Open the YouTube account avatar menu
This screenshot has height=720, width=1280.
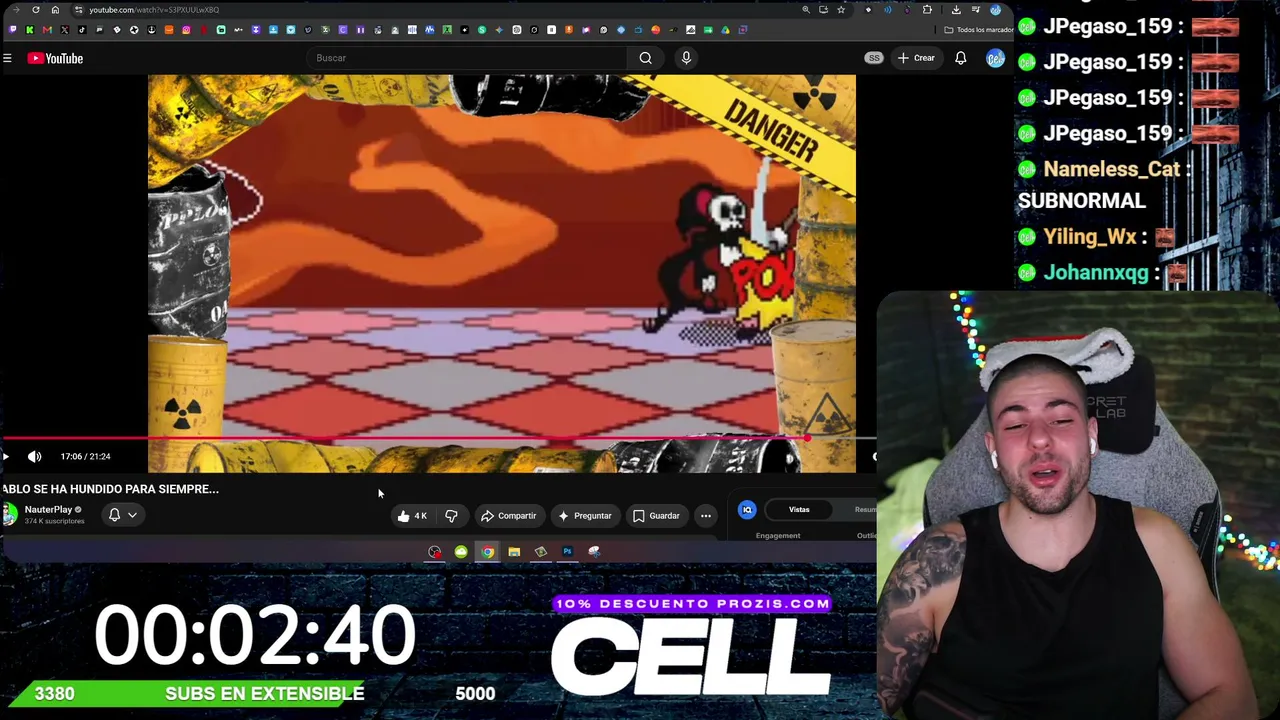point(995,58)
